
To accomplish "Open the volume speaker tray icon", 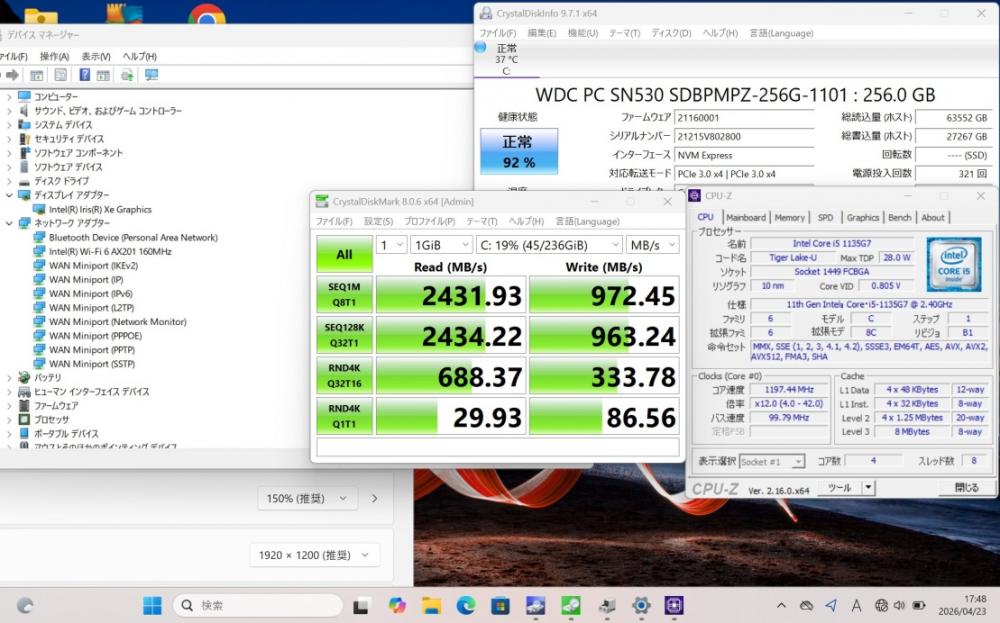I will tap(899, 605).
